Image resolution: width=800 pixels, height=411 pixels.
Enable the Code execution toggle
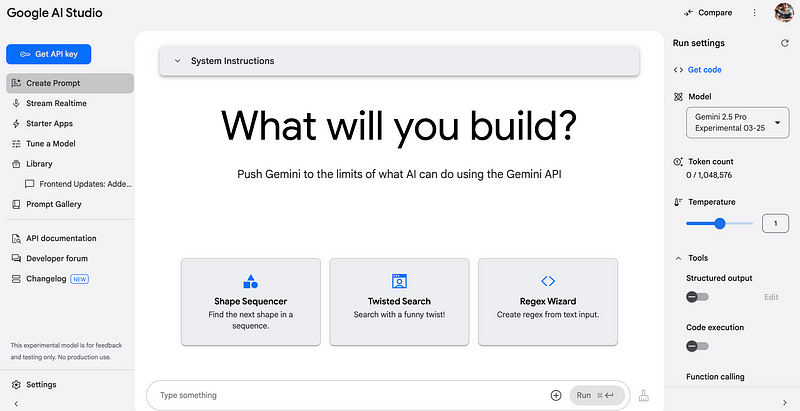[697, 346]
